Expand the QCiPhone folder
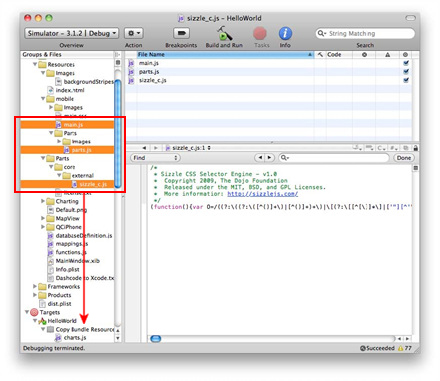 click(x=43, y=227)
